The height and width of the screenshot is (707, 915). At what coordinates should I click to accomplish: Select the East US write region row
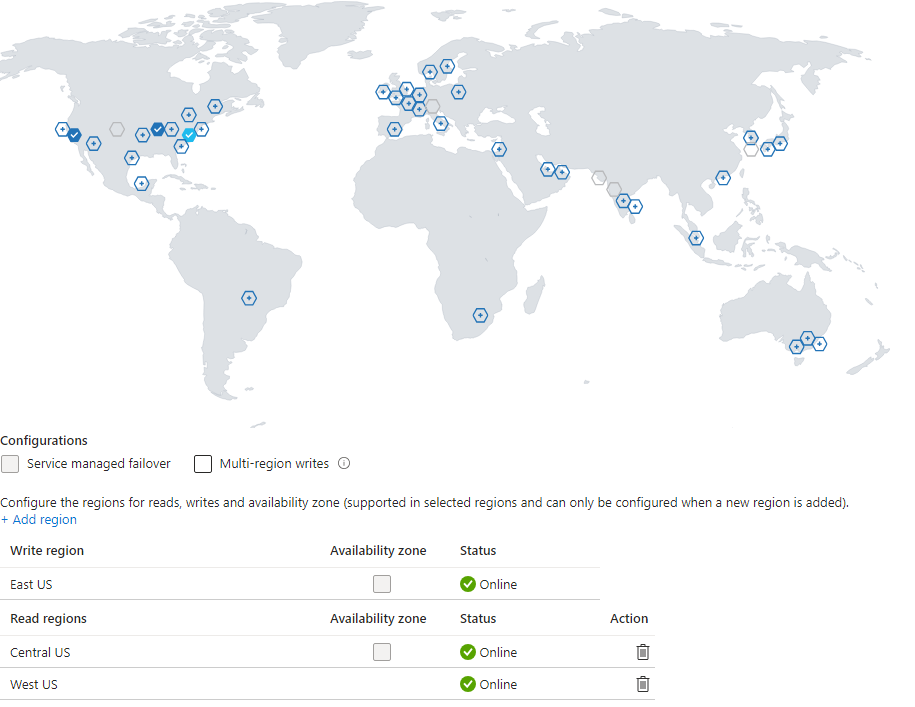tap(31, 584)
